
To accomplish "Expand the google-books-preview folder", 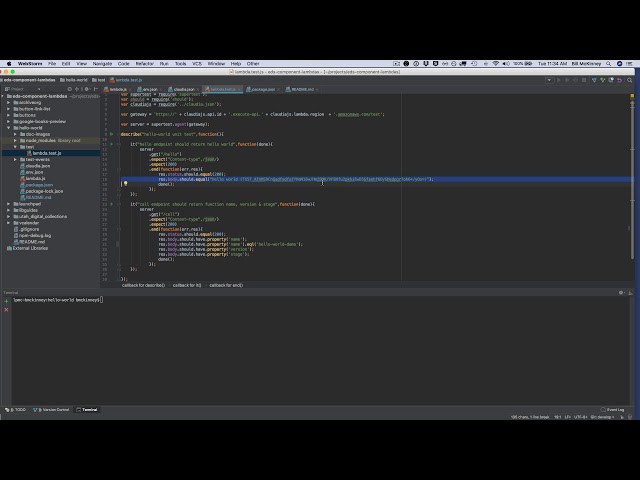I will click(x=9, y=121).
